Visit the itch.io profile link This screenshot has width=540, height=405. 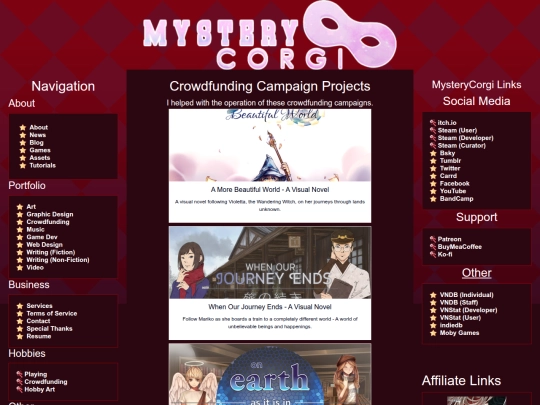[x=447, y=123]
